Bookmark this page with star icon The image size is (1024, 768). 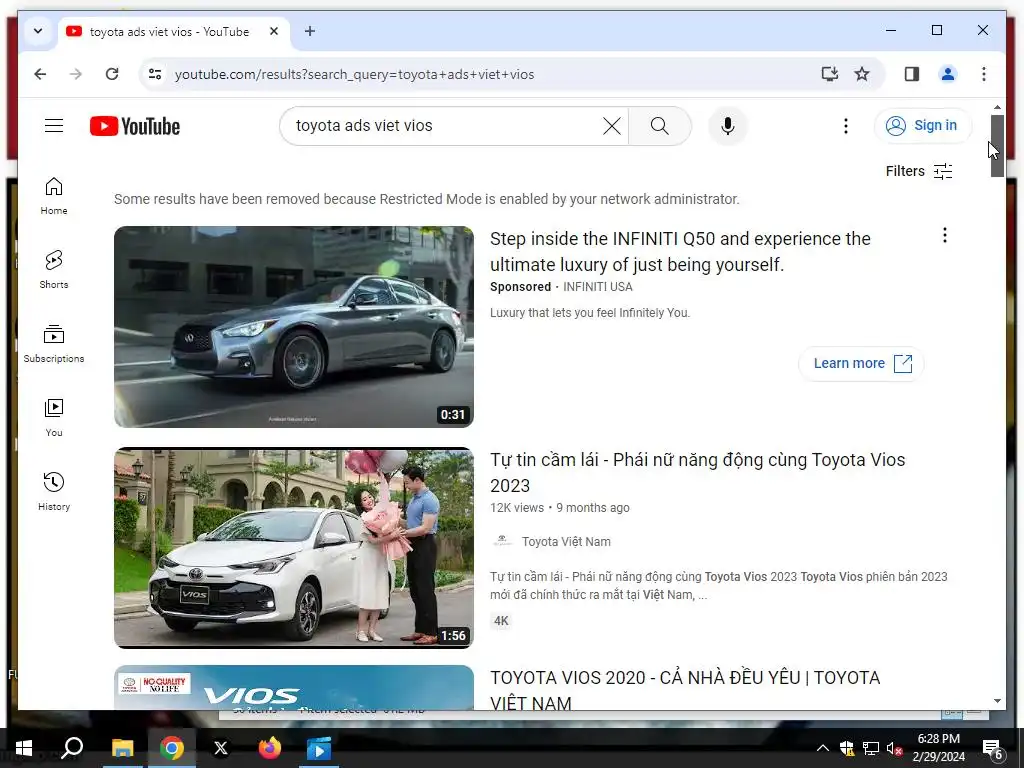[x=862, y=74]
